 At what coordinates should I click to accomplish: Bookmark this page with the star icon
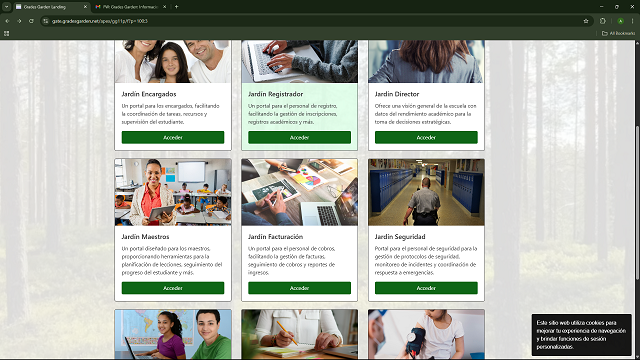[586, 21]
